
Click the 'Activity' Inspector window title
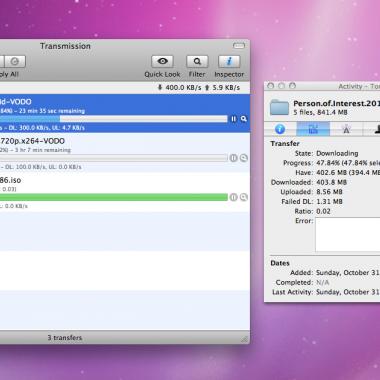350,87
